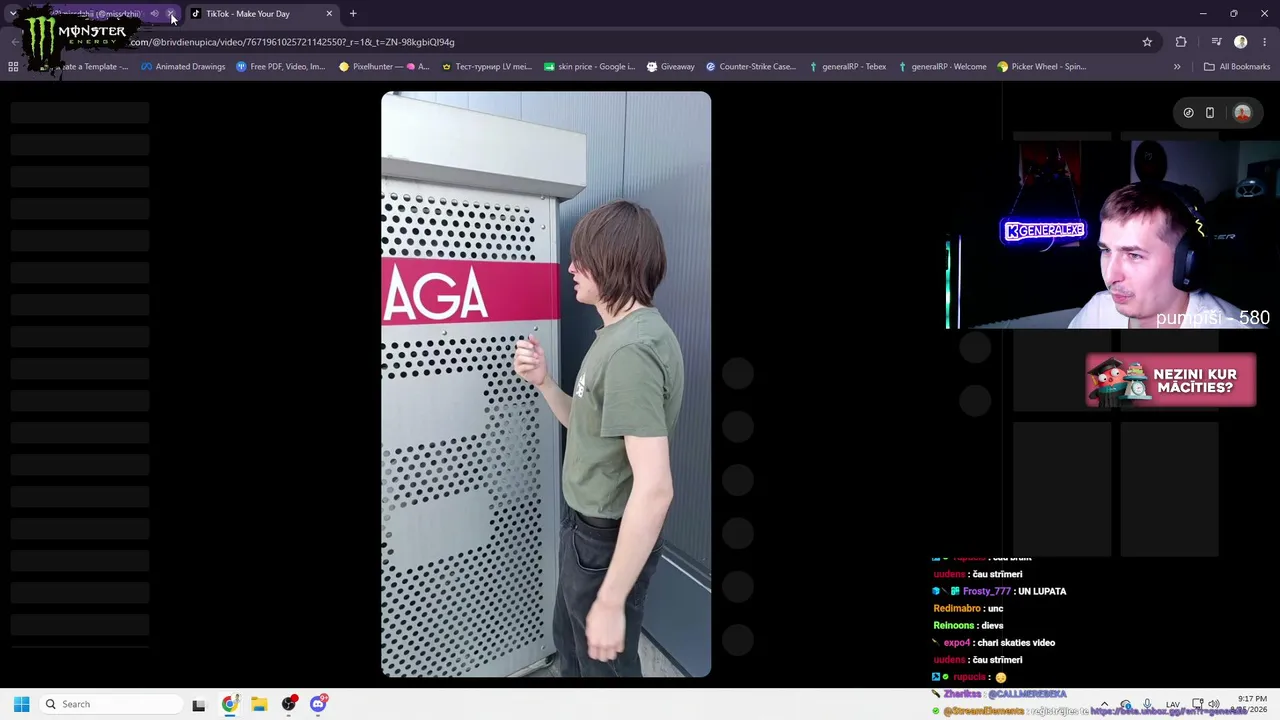Open the Giveaway bookmark
The height and width of the screenshot is (720, 1280).
[x=670, y=67]
